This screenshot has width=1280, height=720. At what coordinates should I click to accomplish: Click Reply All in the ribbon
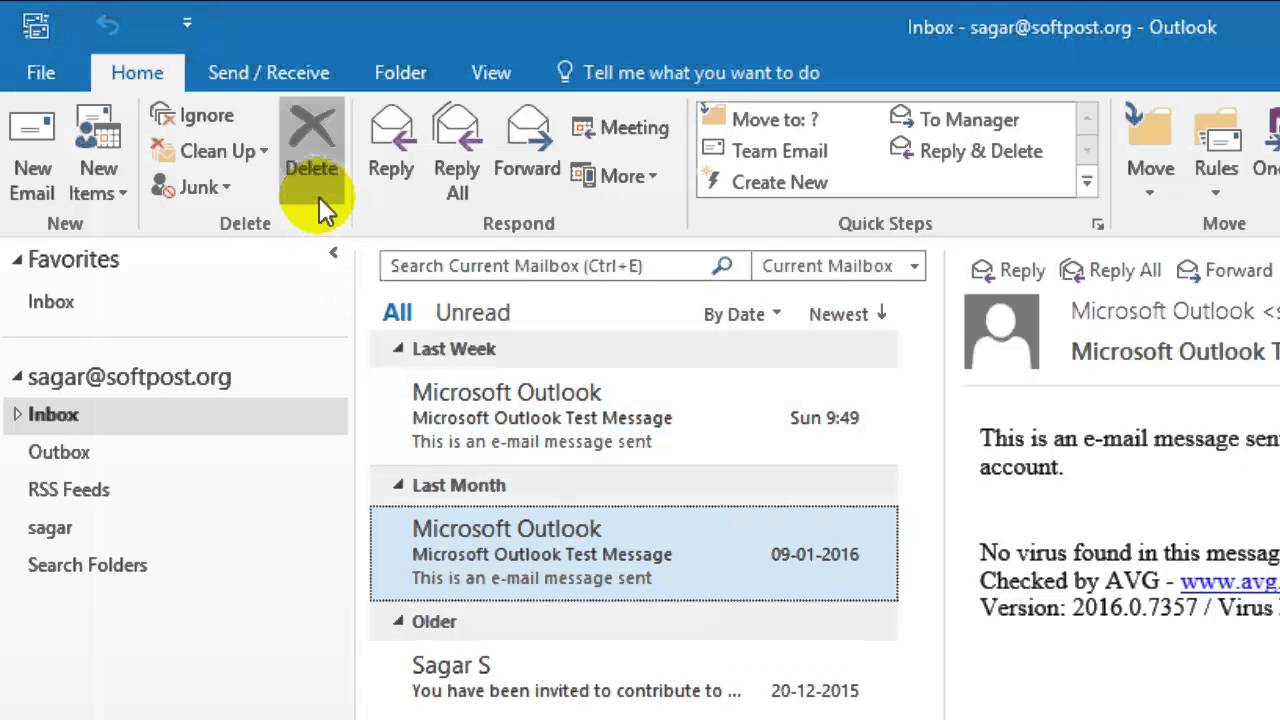(457, 153)
